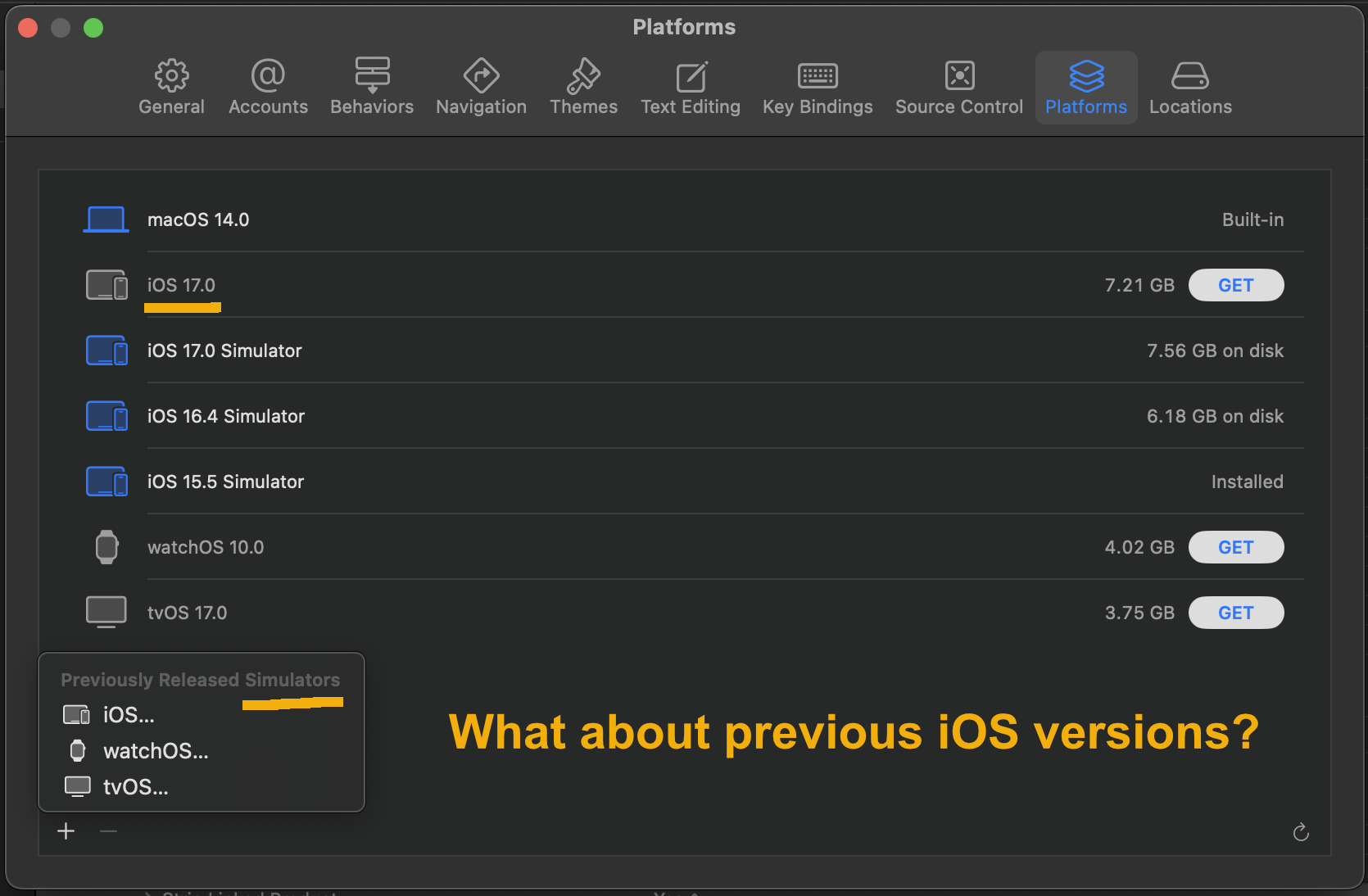Click the + button to add a platform
Image resolution: width=1368 pixels, height=896 pixels.
66,831
